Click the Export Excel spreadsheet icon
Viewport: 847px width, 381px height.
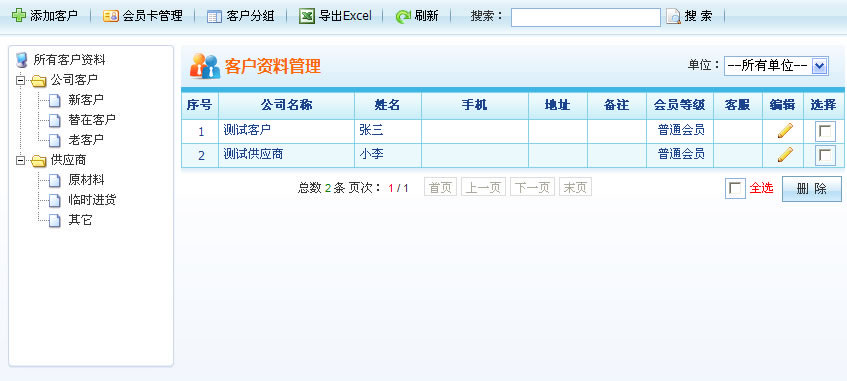(307, 16)
